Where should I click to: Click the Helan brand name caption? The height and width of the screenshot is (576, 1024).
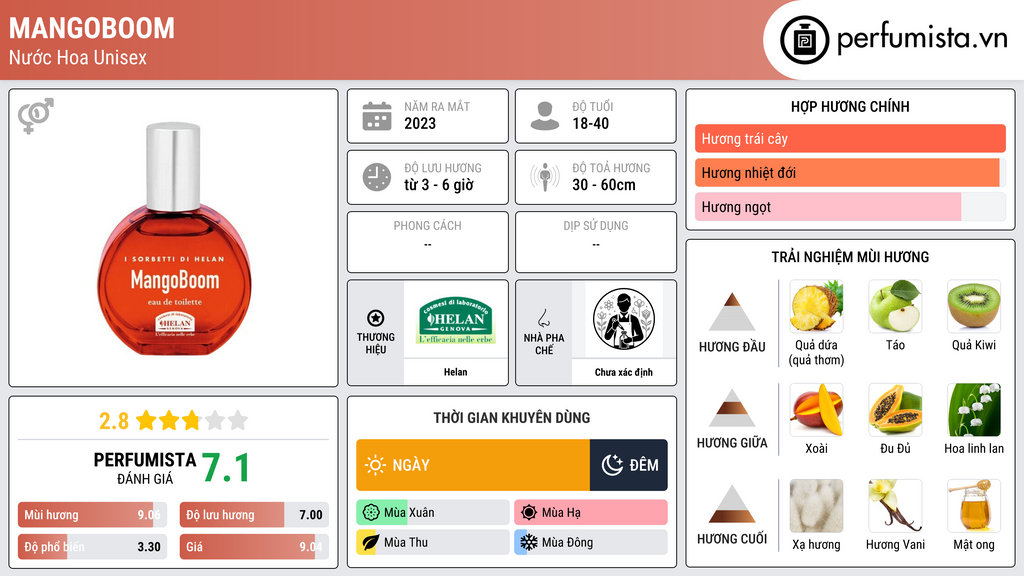pos(455,372)
